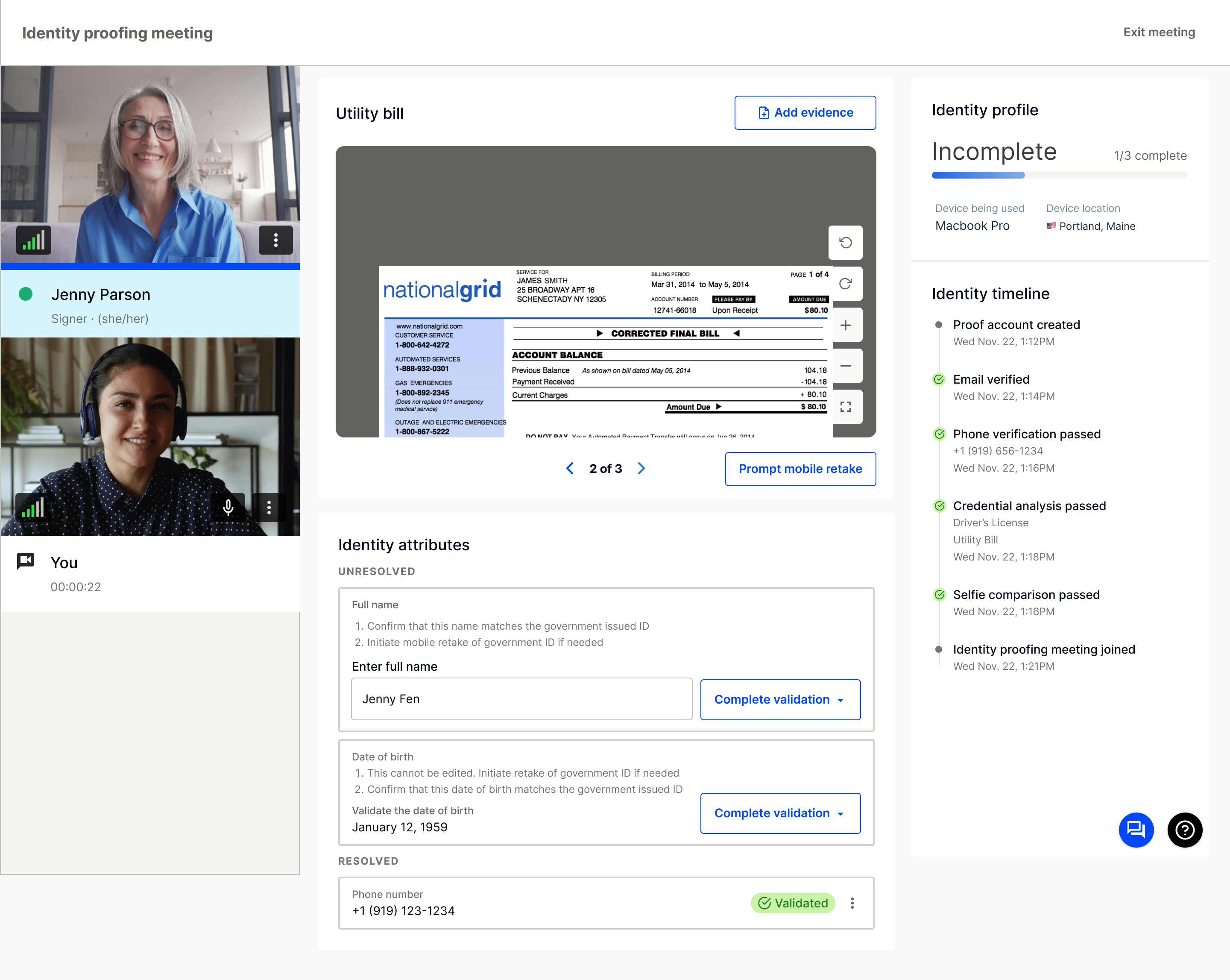Open document in fullscreen view
Viewport: 1230px width, 980px height.
[x=845, y=406]
